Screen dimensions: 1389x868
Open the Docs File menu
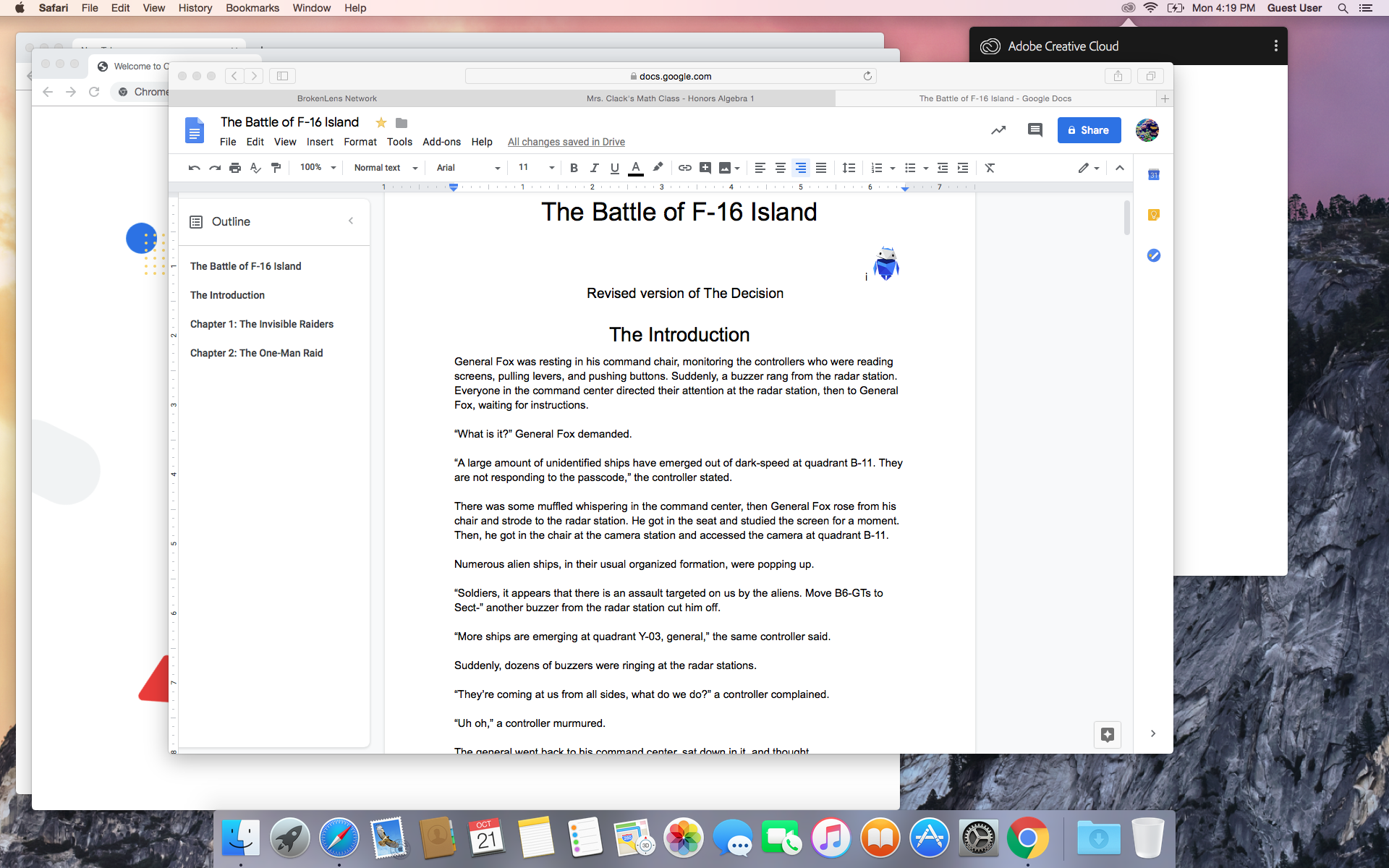[x=228, y=142]
